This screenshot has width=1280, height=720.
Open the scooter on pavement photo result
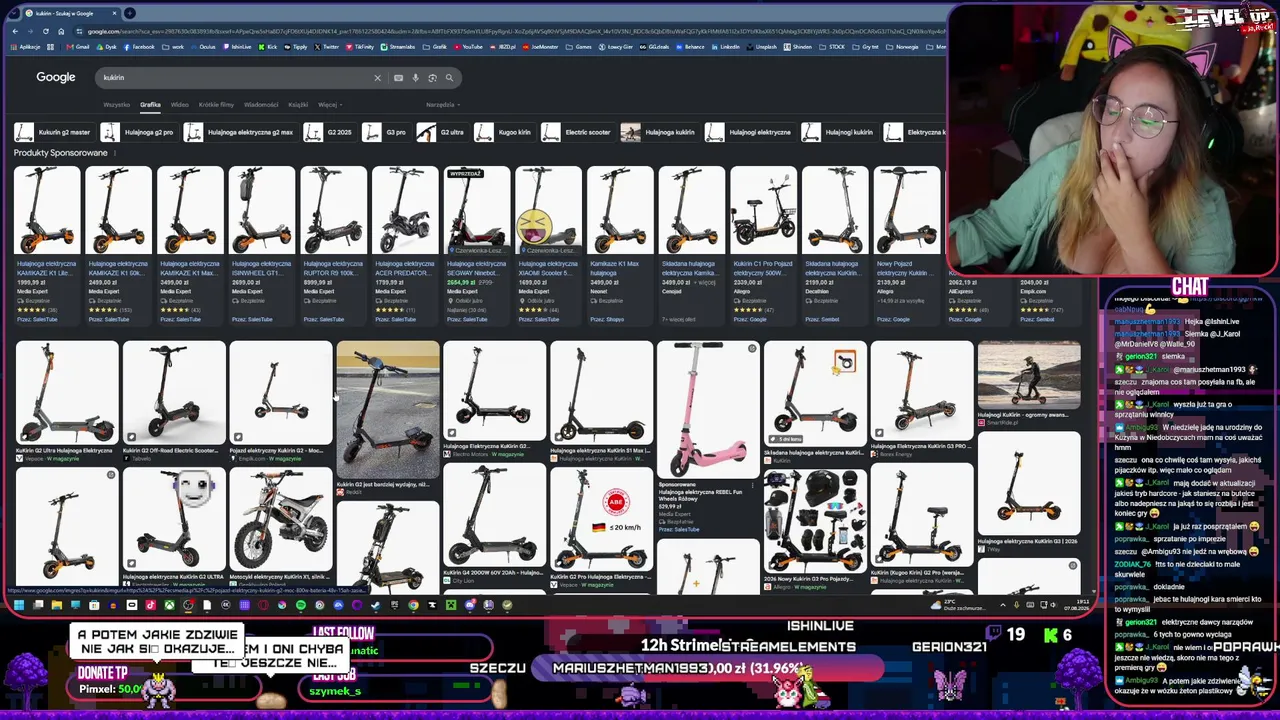[388, 410]
